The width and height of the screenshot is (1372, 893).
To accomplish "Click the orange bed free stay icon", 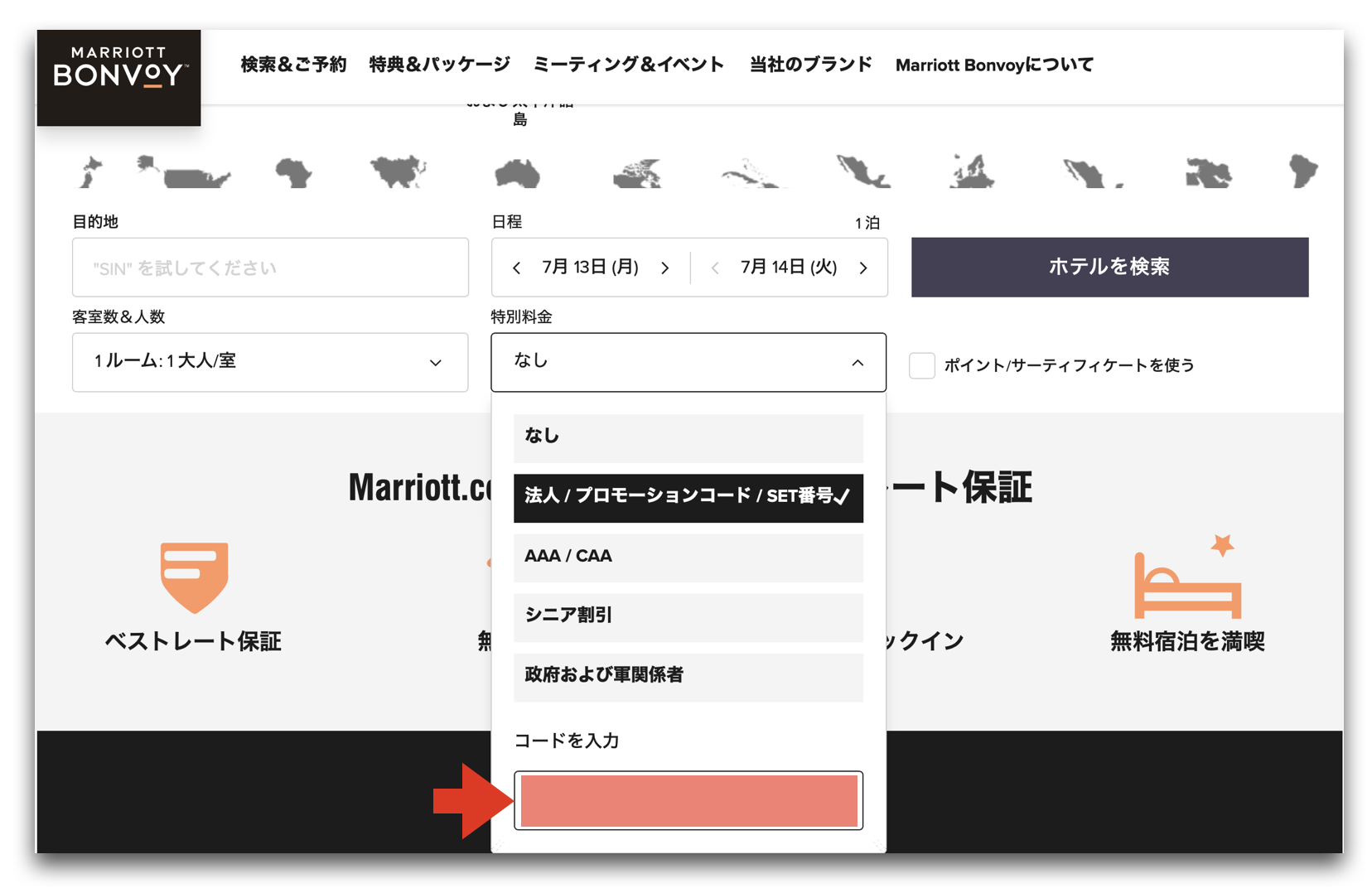I will tap(1187, 577).
